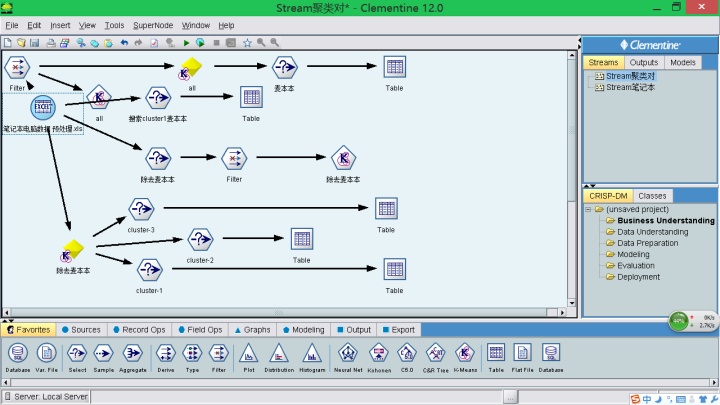Run the selection with the circled play icon

(x=200, y=43)
